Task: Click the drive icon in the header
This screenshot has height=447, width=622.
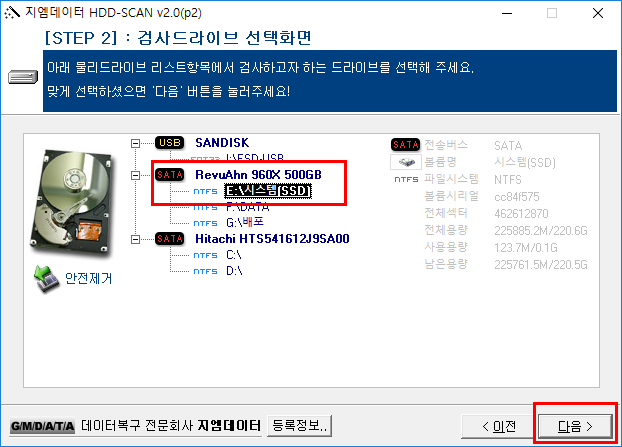Action: (x=23, y=77)
